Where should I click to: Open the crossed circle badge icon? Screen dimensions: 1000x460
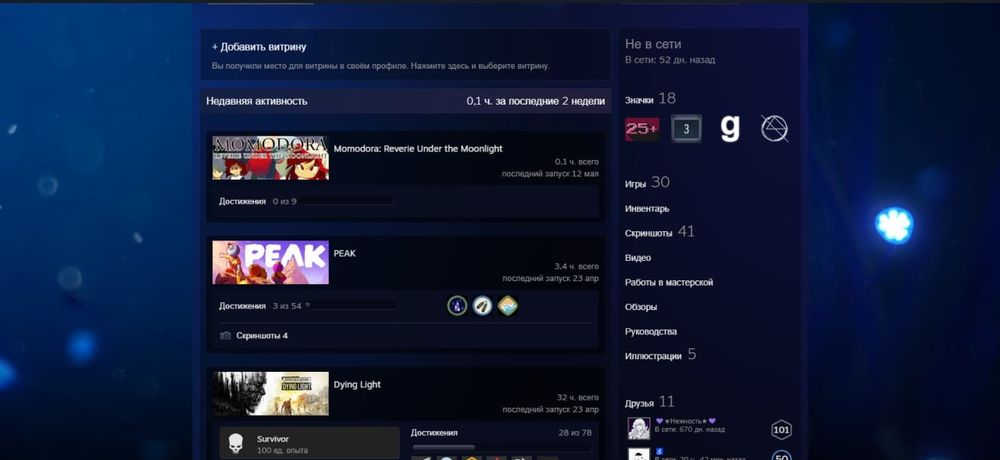[x=774, y=129]
